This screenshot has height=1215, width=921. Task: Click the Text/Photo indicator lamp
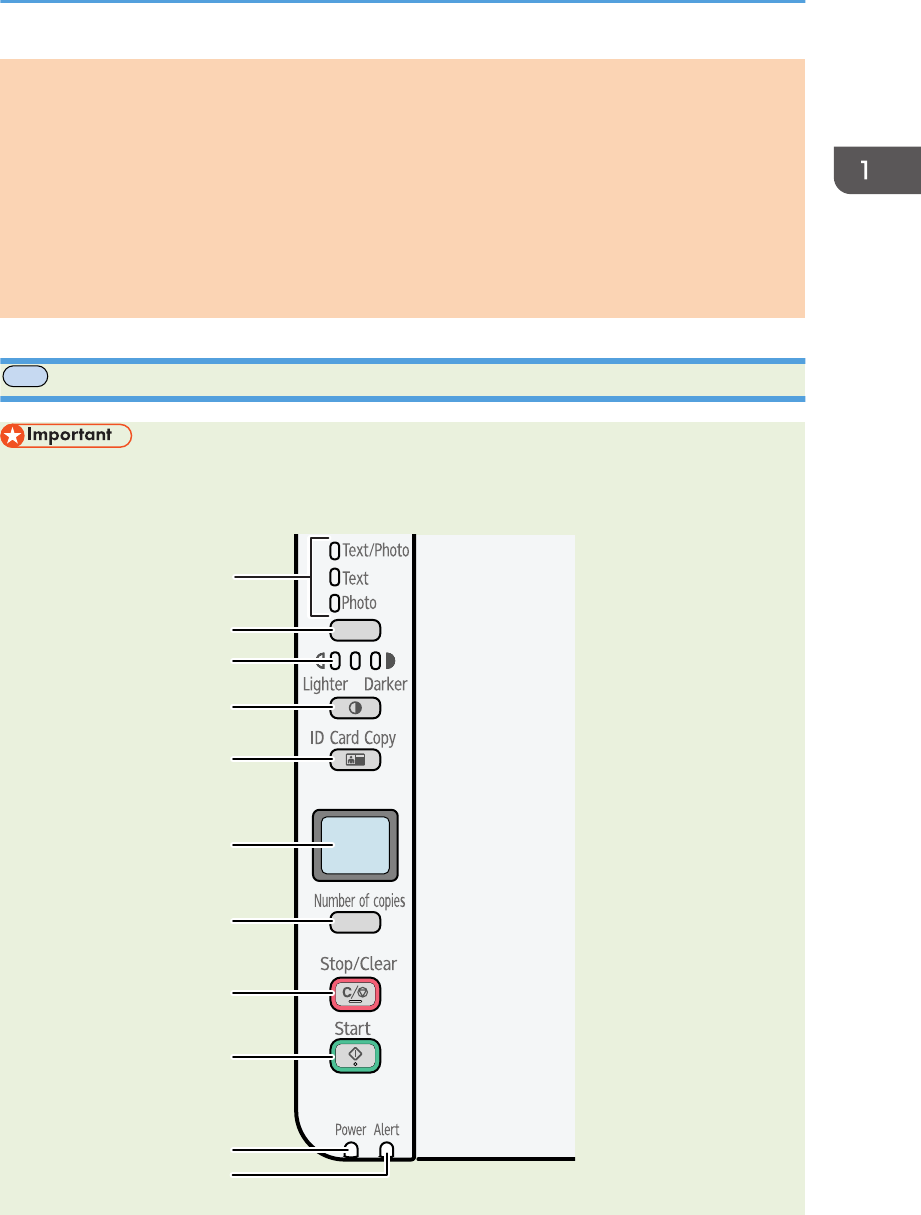(335, 550)
